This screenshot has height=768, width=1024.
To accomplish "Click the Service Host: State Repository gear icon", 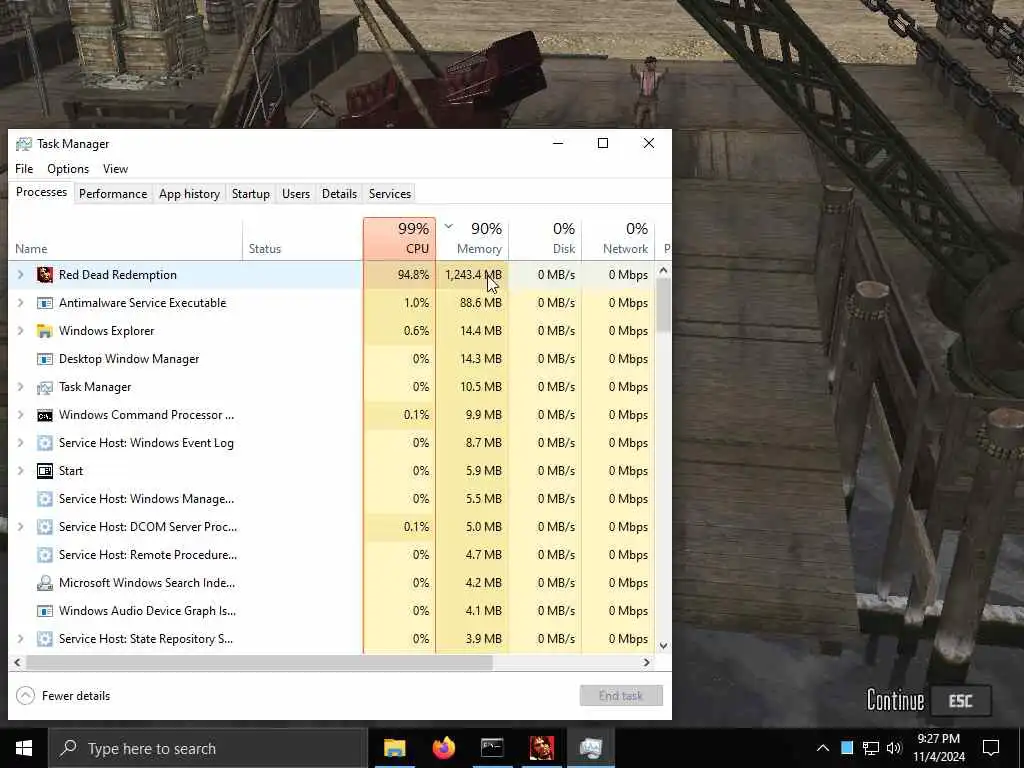I will tap(44, 639).
